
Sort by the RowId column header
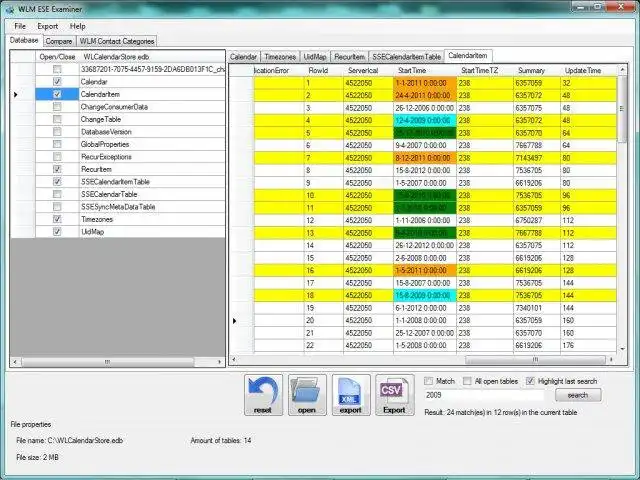pyautogui.click(x=324, y=71)
